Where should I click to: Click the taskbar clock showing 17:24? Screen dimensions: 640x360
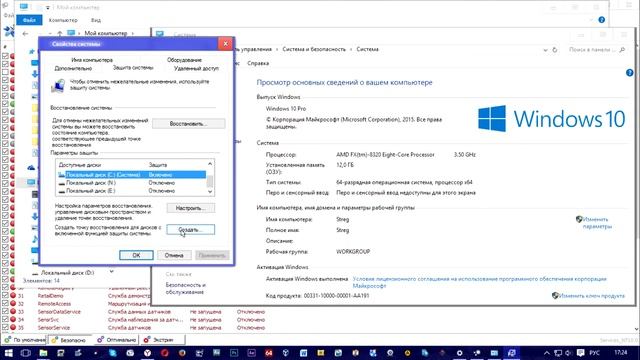(x=620, y=352)
